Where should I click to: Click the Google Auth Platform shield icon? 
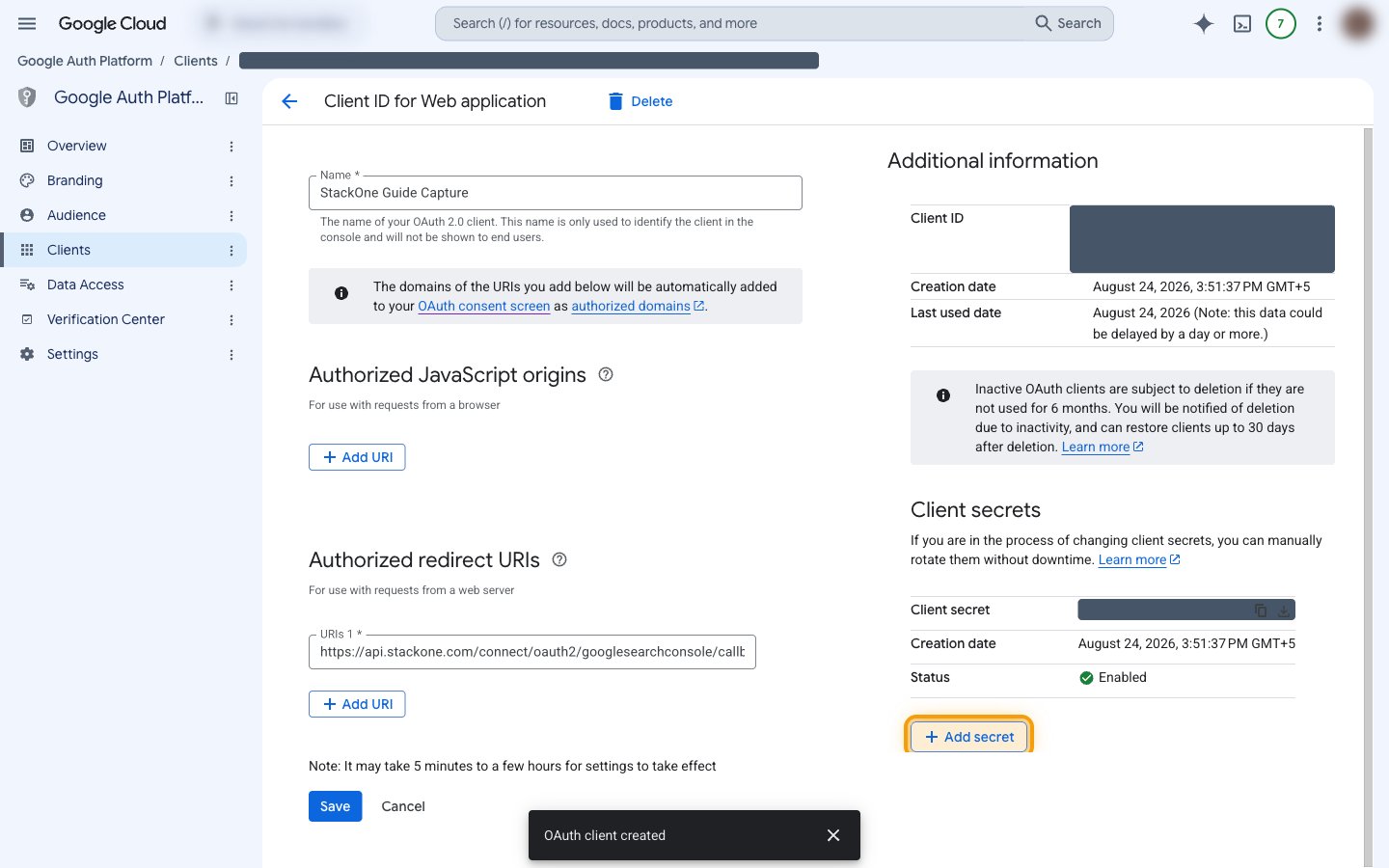(x=27, y=97)
